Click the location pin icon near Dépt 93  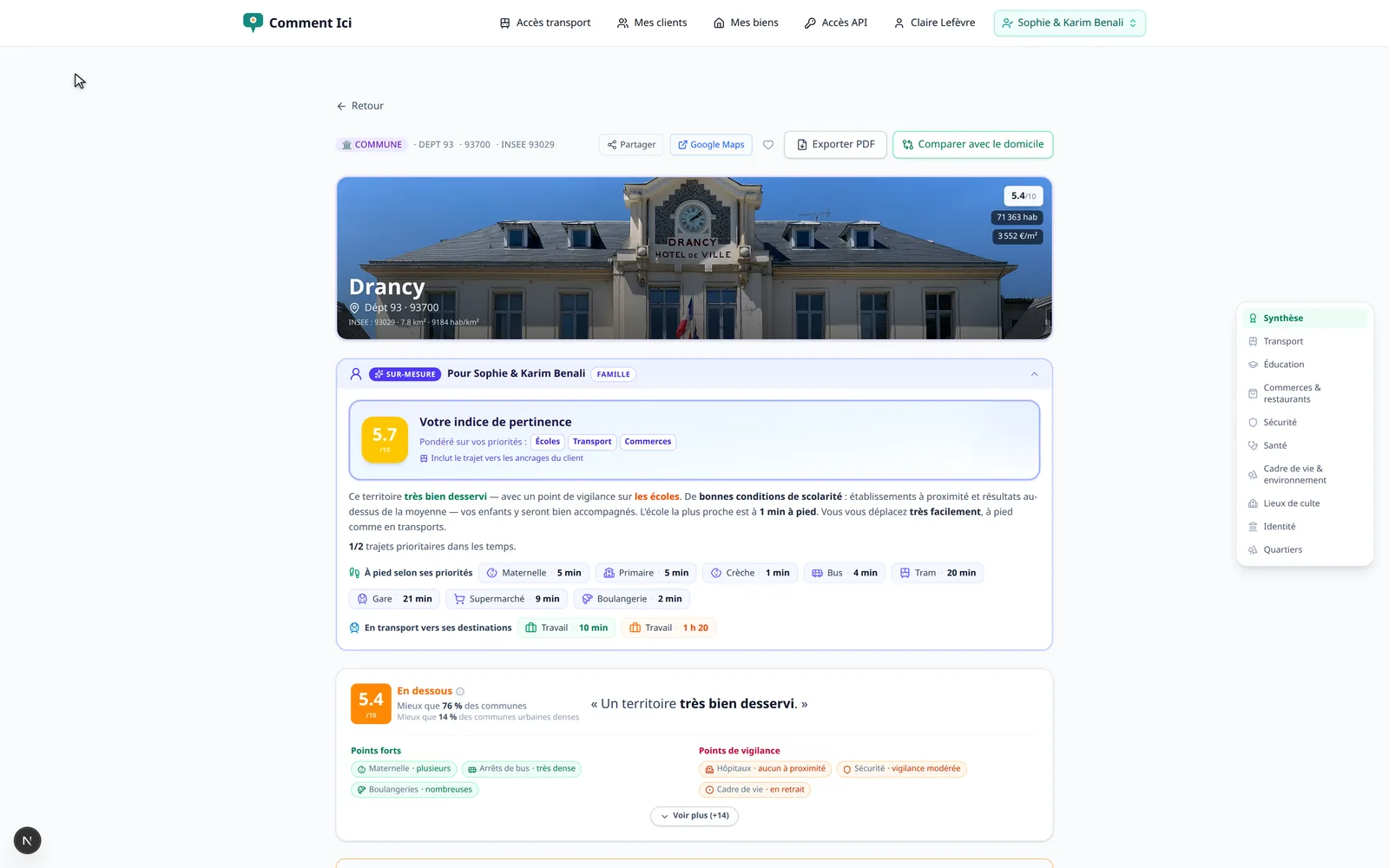[354, 308]
